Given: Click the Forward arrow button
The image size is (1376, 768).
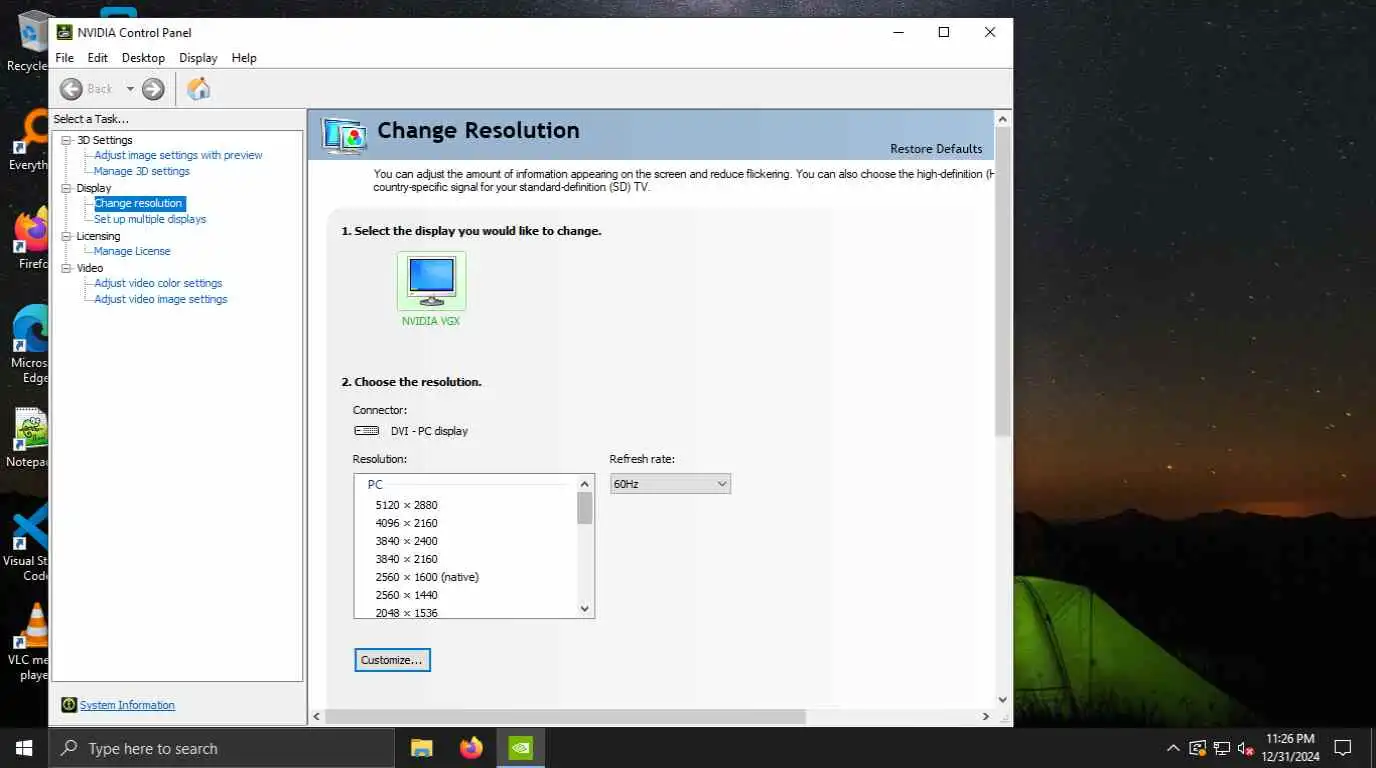Looking at the screenshot, I should pyautogui.click(x=153, y=89).
